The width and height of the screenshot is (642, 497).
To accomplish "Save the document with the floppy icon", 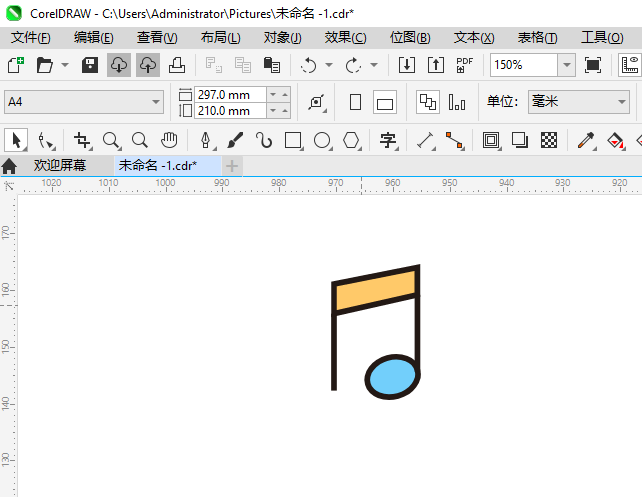I will tap(90, 65).
